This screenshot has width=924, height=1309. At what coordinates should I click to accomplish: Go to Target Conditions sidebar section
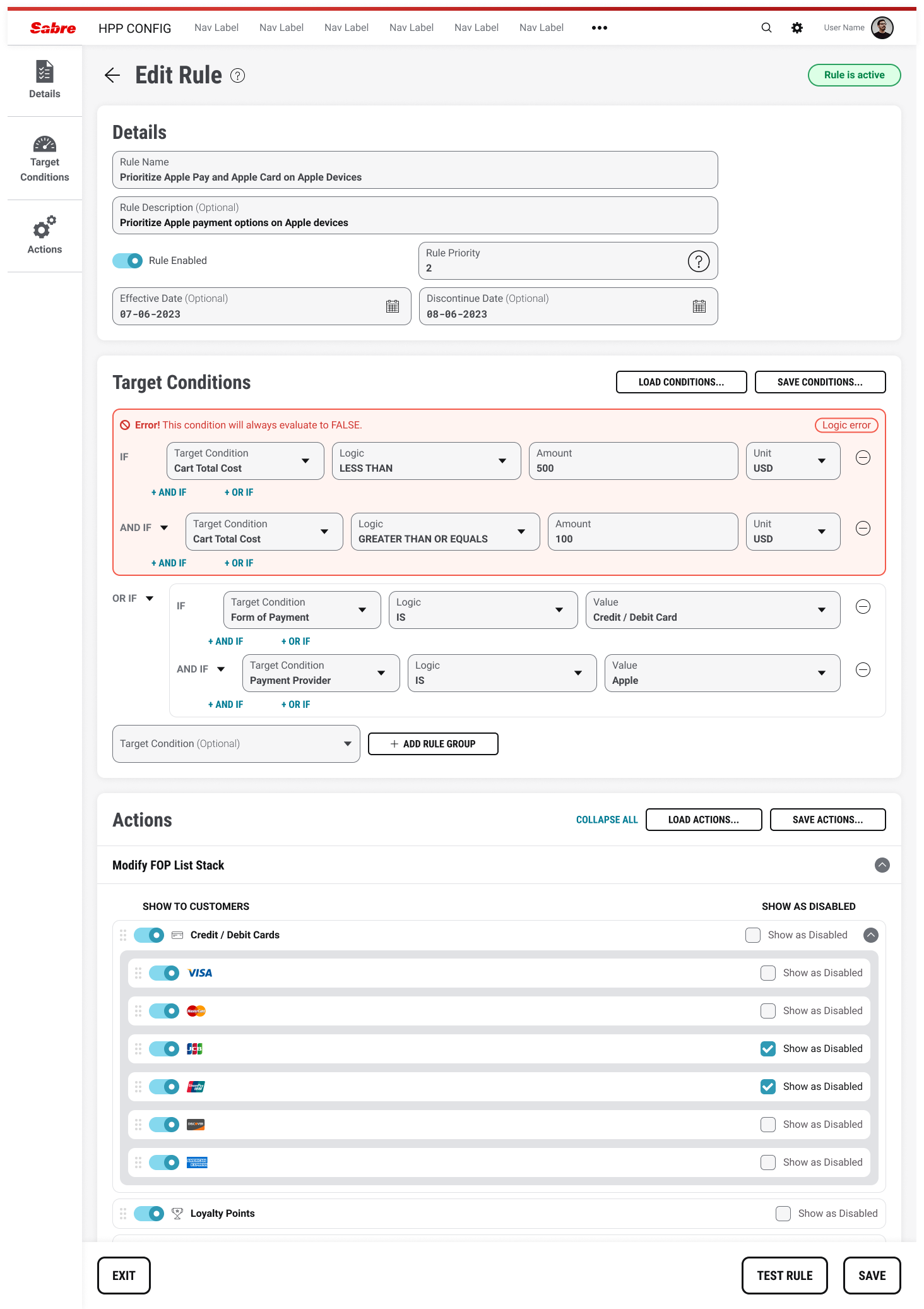[x=45, y=158]
